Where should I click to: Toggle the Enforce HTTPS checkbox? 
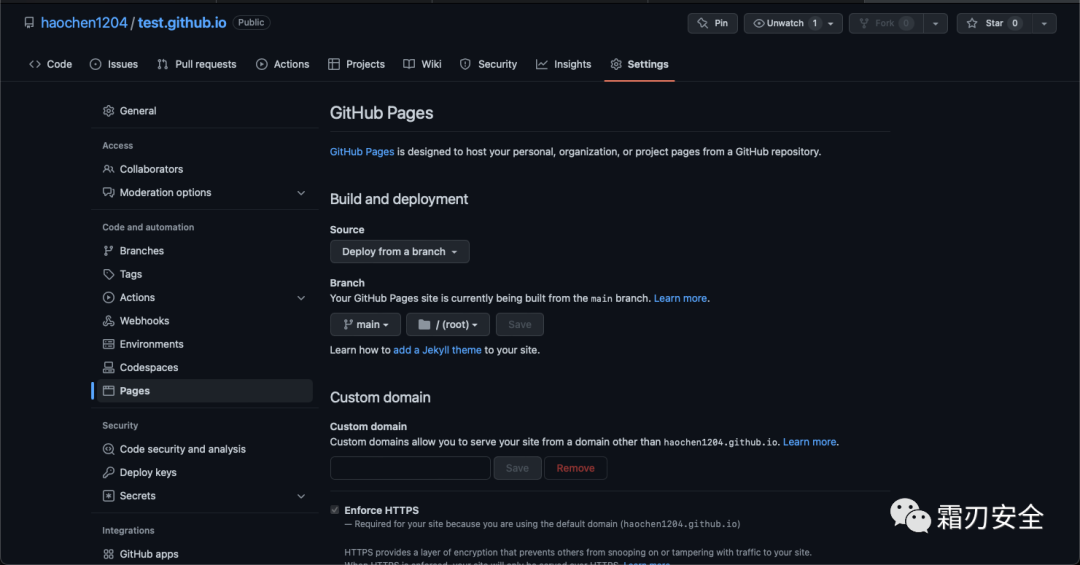point(335,510)
